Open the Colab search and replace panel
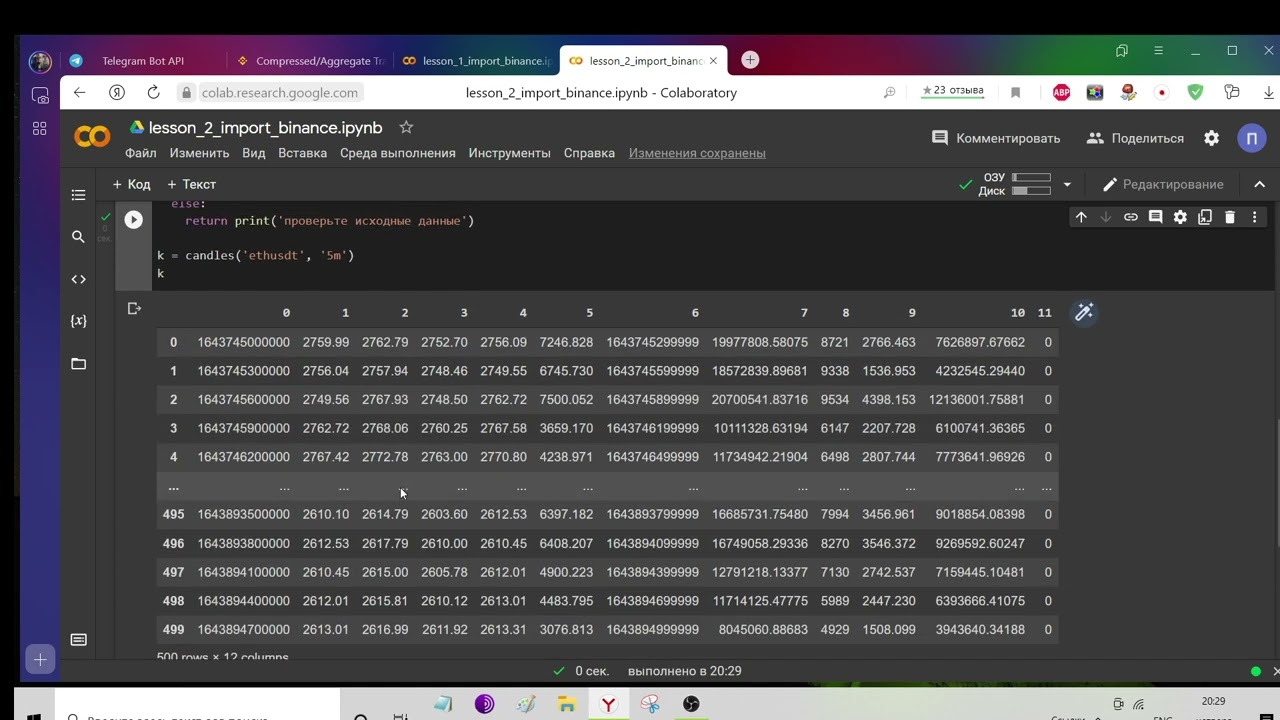 pyautogui.click(x=79, y=237)
